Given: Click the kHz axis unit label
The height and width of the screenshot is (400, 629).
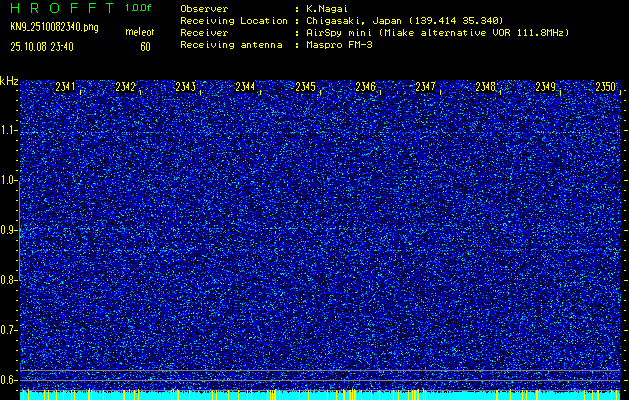Looking at the screenshot, I should [9, 81].
